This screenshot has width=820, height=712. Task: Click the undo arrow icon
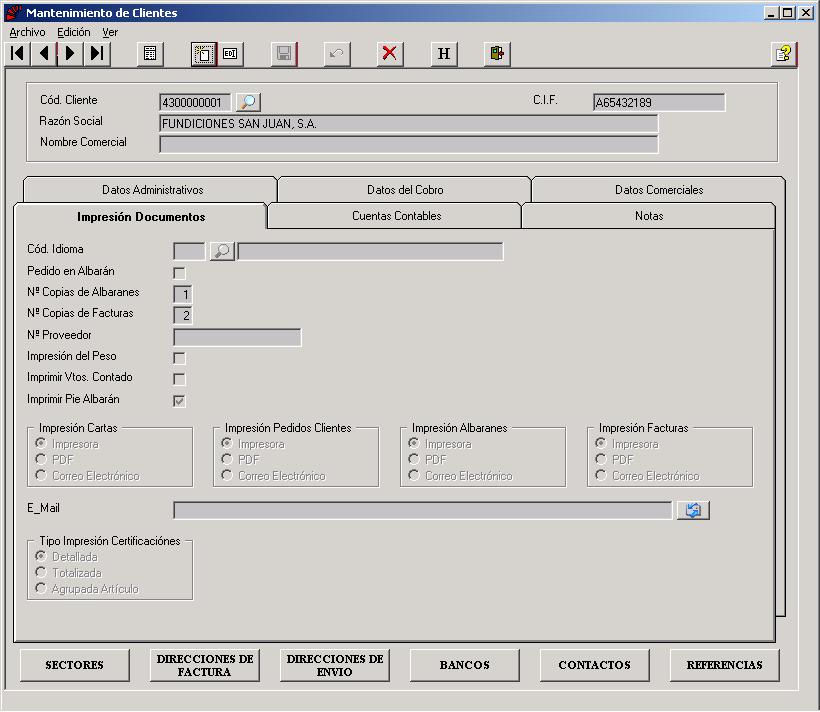pyautogui.click(x=337, y=53)
